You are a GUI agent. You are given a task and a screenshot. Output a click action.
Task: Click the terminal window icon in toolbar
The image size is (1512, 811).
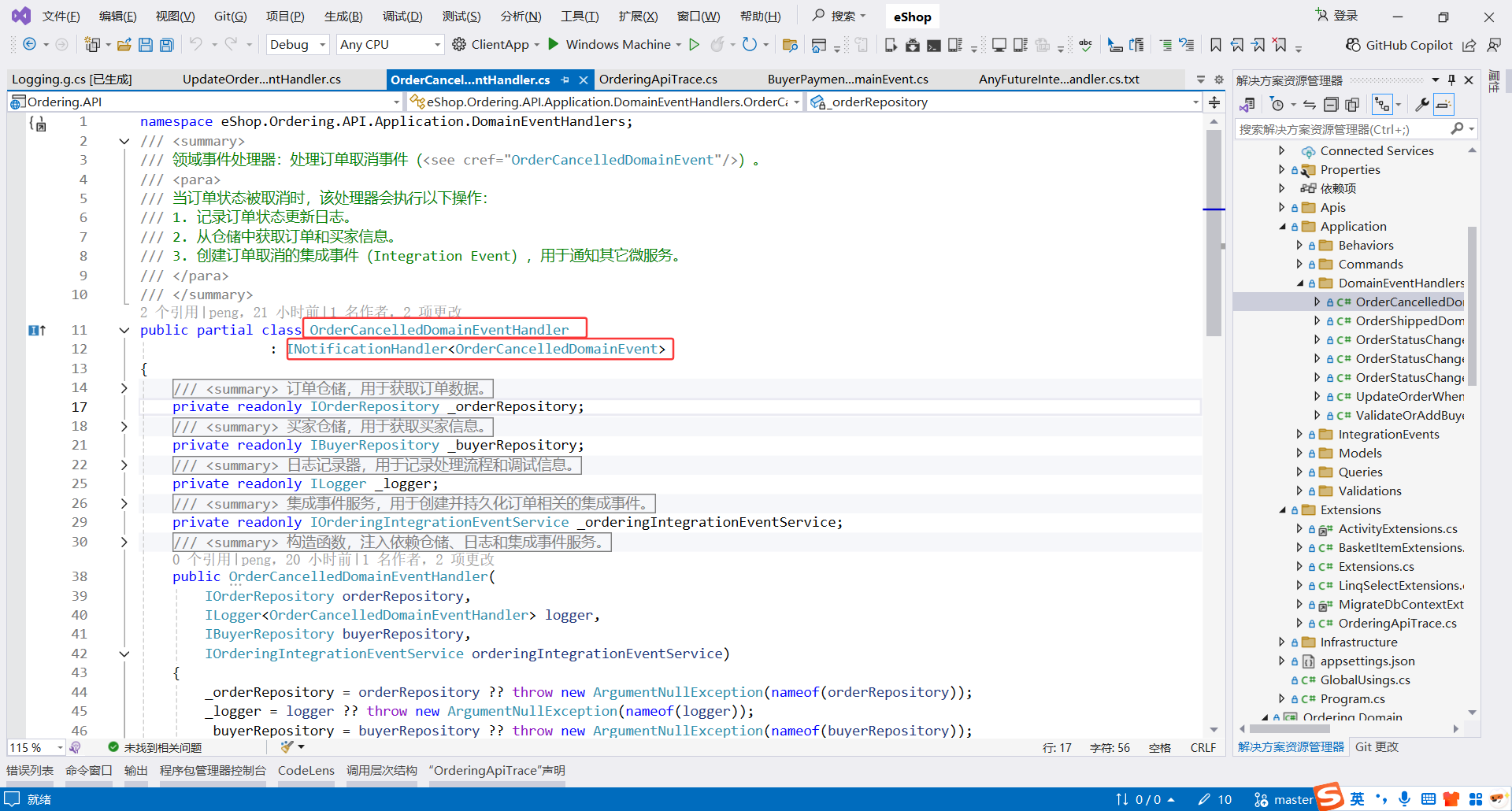933,45
